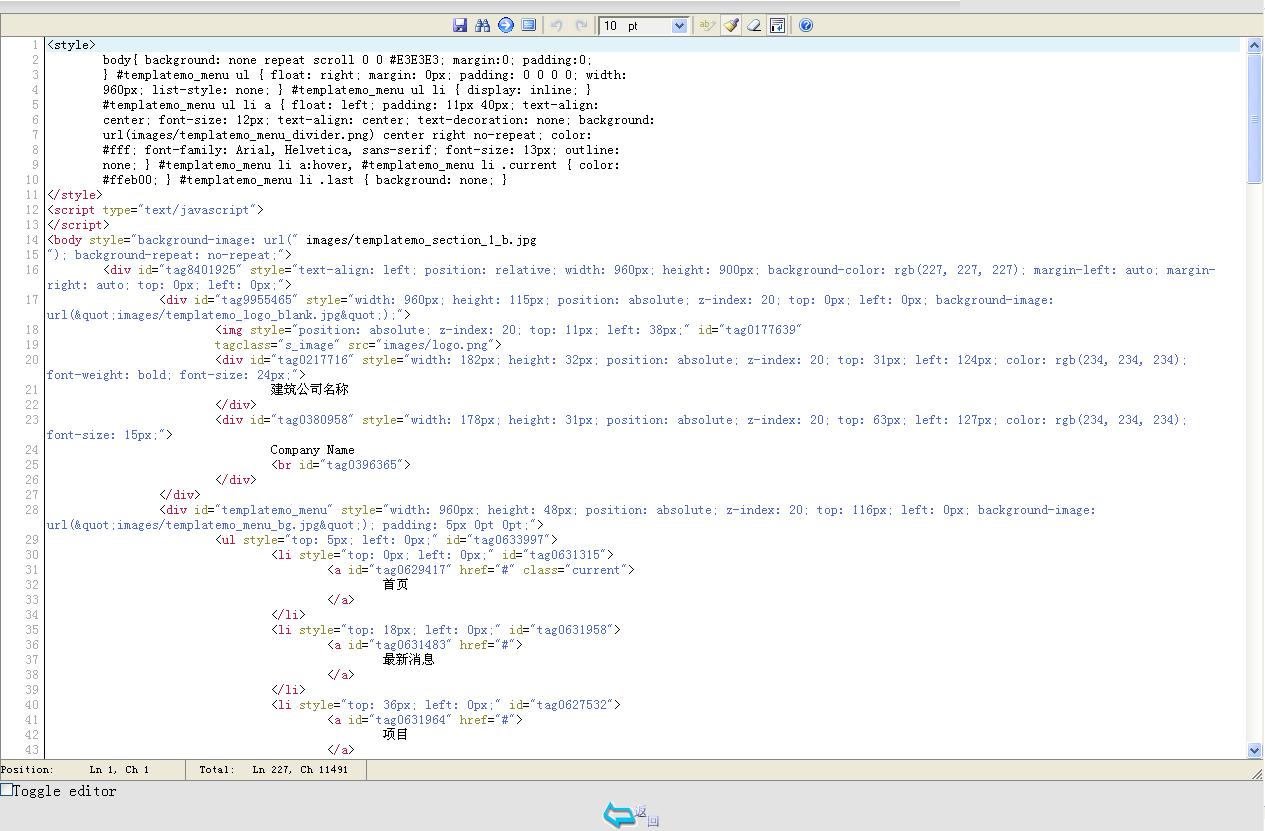Click the blue go-to arrow icon
1265x831 pixels.
point(506,25)
